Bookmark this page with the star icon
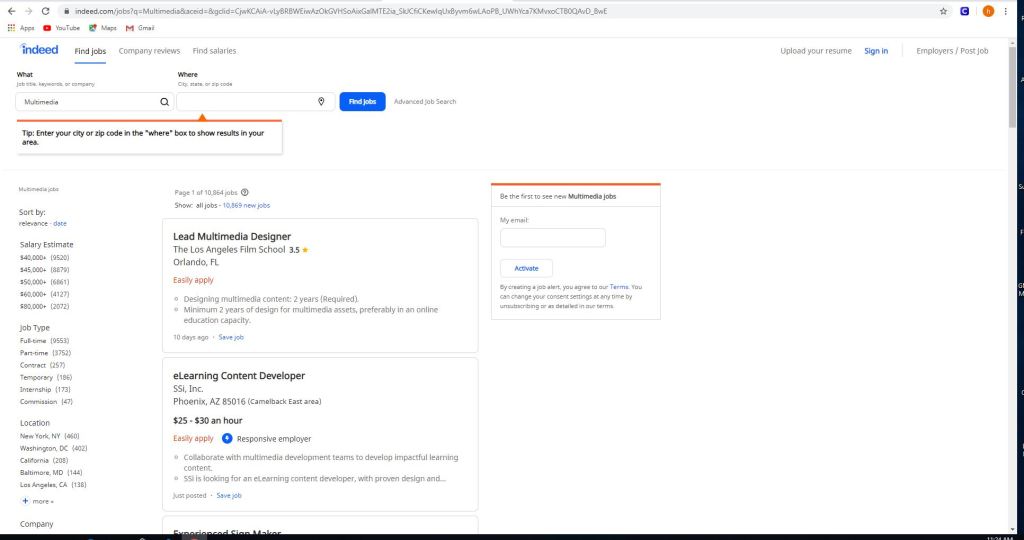Image resolution: width=1024 pixels, height=540 pixels. pos(944,11)
